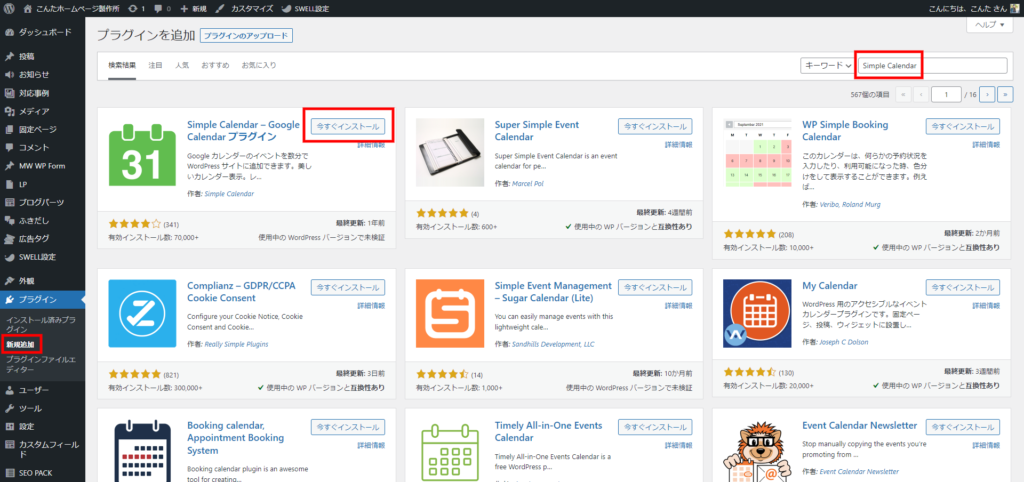Select the 新規追加 submenu item

(20, 342)
